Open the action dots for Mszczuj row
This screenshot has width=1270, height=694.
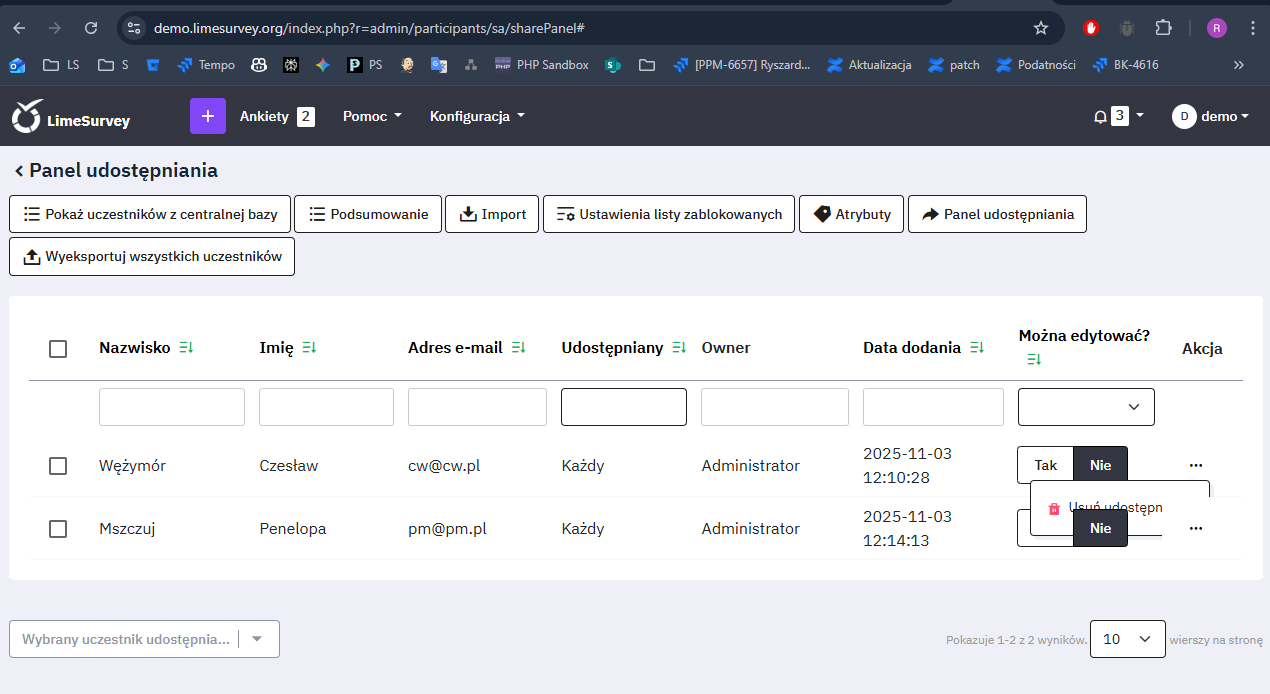pyautogui.click(x=1195, y=528)
